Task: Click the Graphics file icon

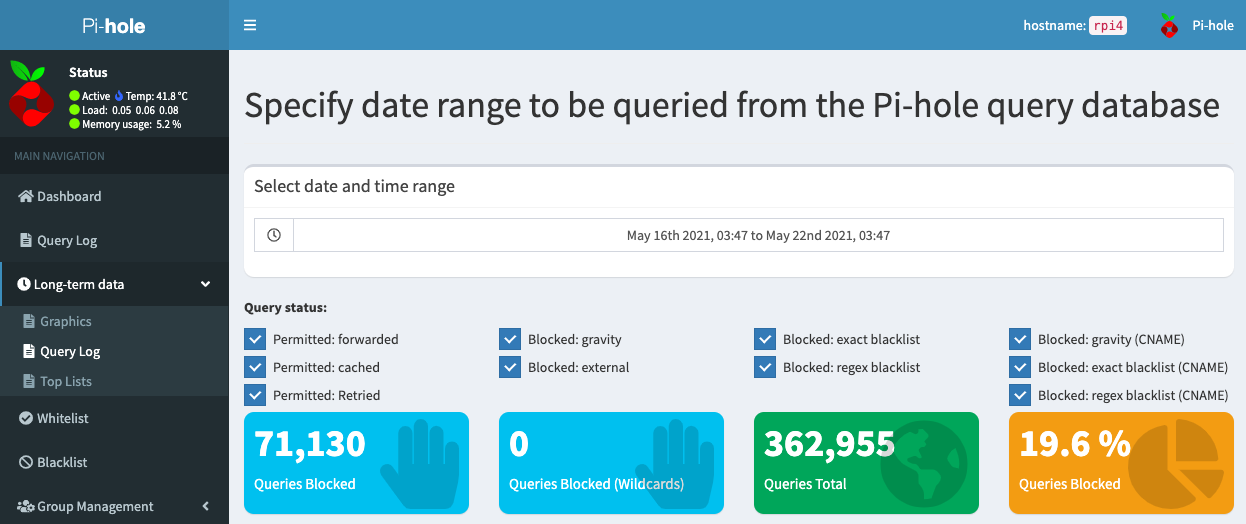Action: click(x=28, y=321)
